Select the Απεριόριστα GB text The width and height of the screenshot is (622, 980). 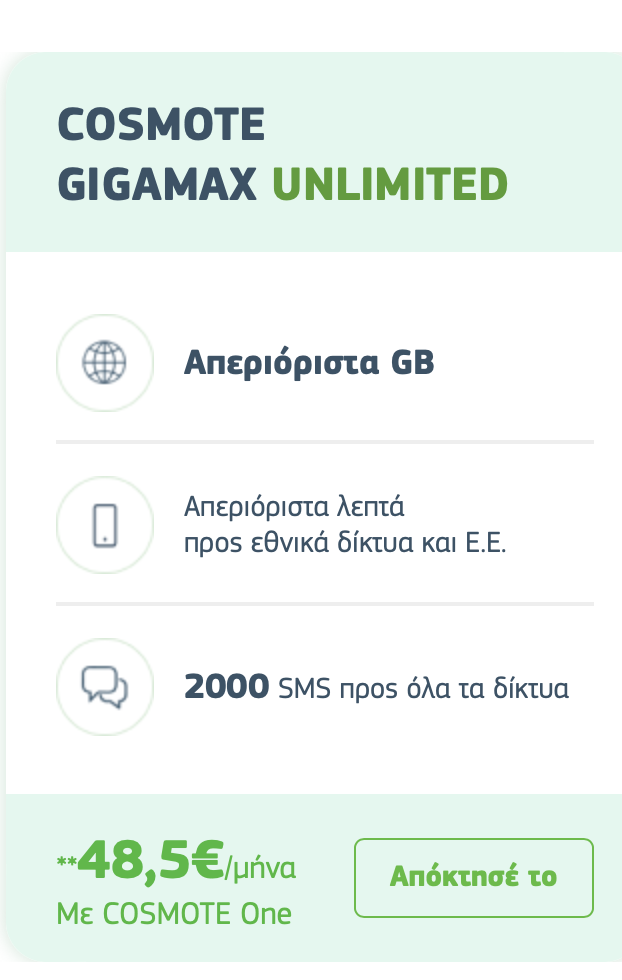point(309,363)
